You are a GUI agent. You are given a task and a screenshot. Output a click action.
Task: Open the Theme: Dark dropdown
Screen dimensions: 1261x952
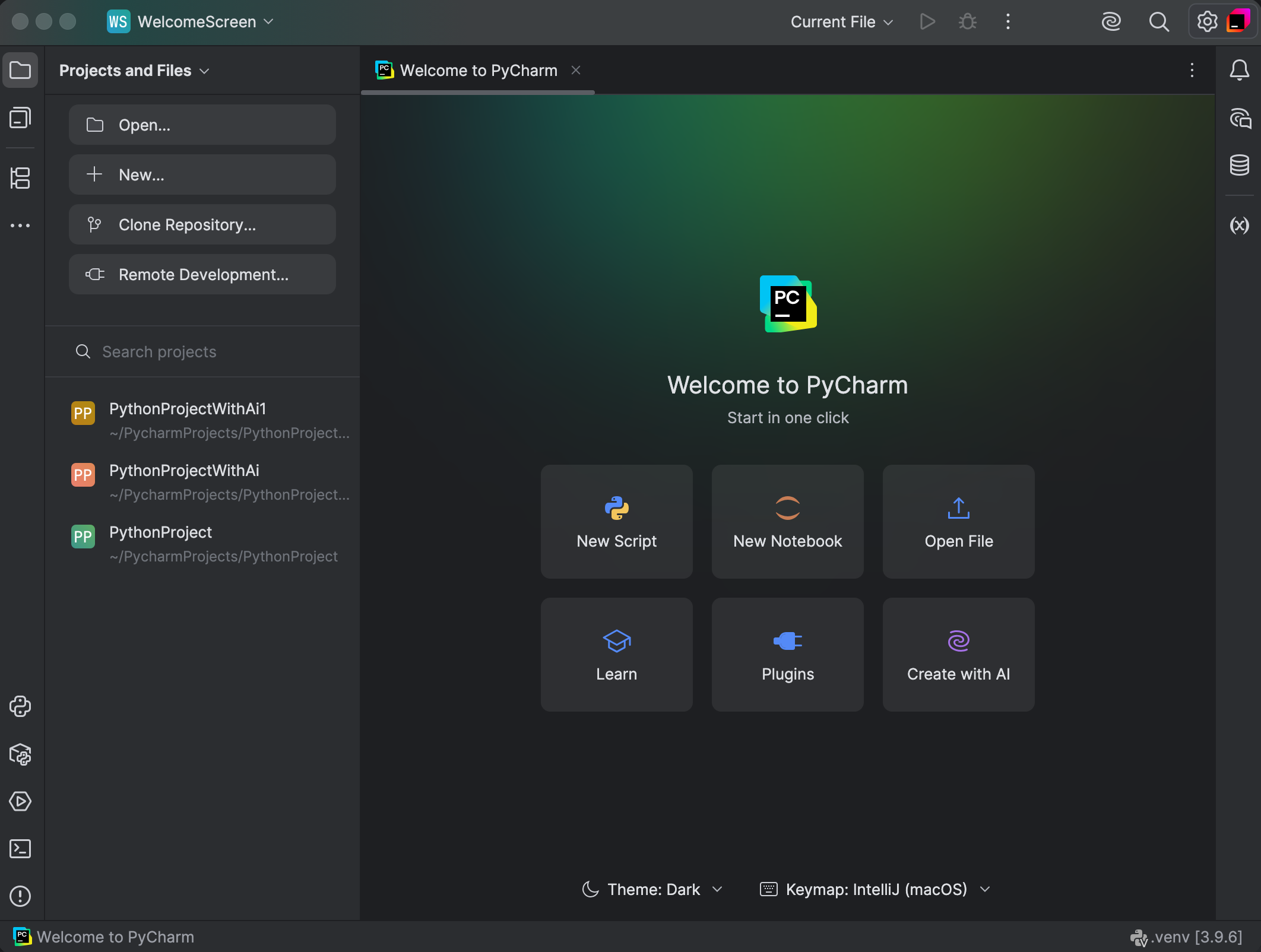(x=652, y=889)
